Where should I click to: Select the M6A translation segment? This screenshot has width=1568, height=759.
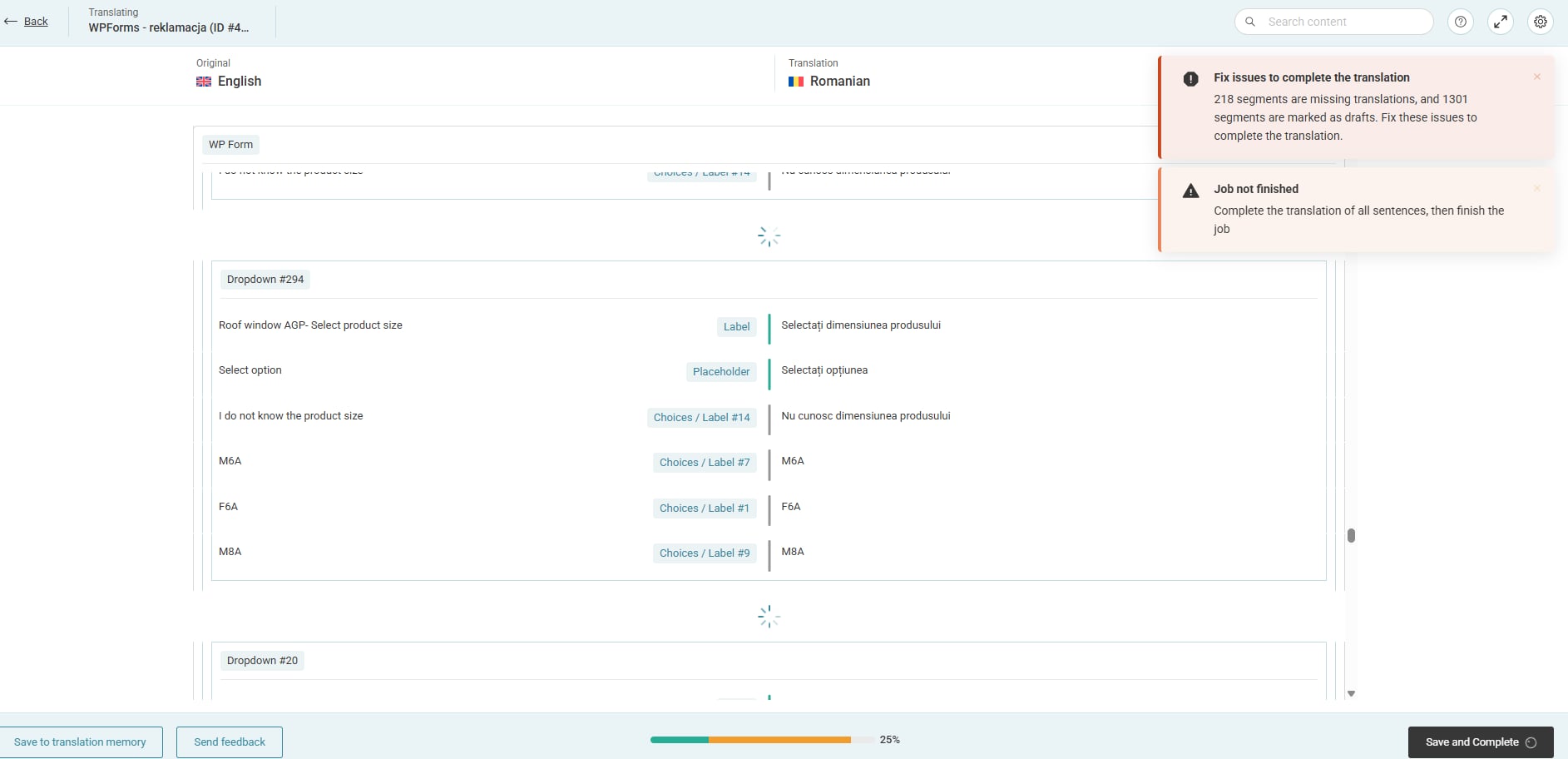(793, 461)
